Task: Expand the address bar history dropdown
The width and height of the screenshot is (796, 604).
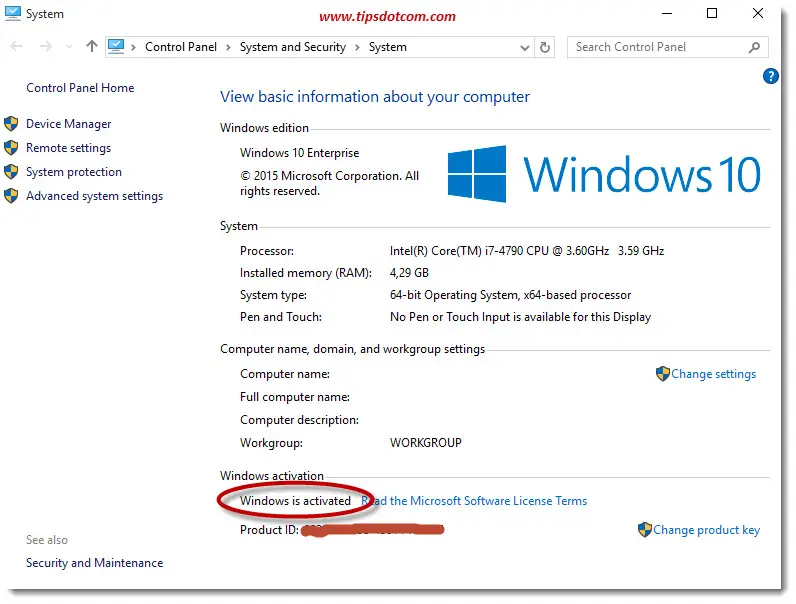Action: 524,48
